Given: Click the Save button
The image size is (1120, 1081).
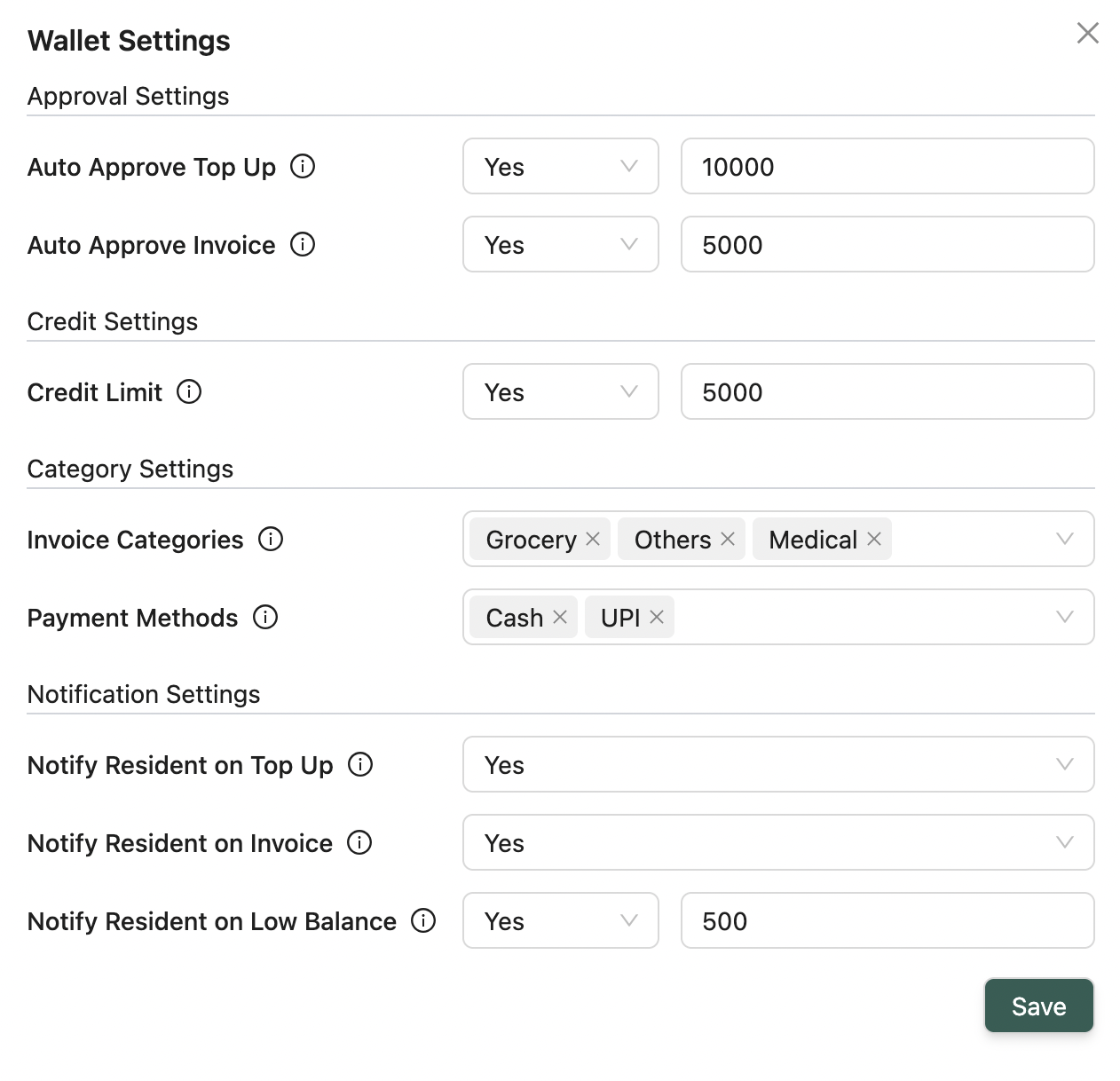Looking at the screenshot, I should pyautogui.click(x=1038, y=1006).
